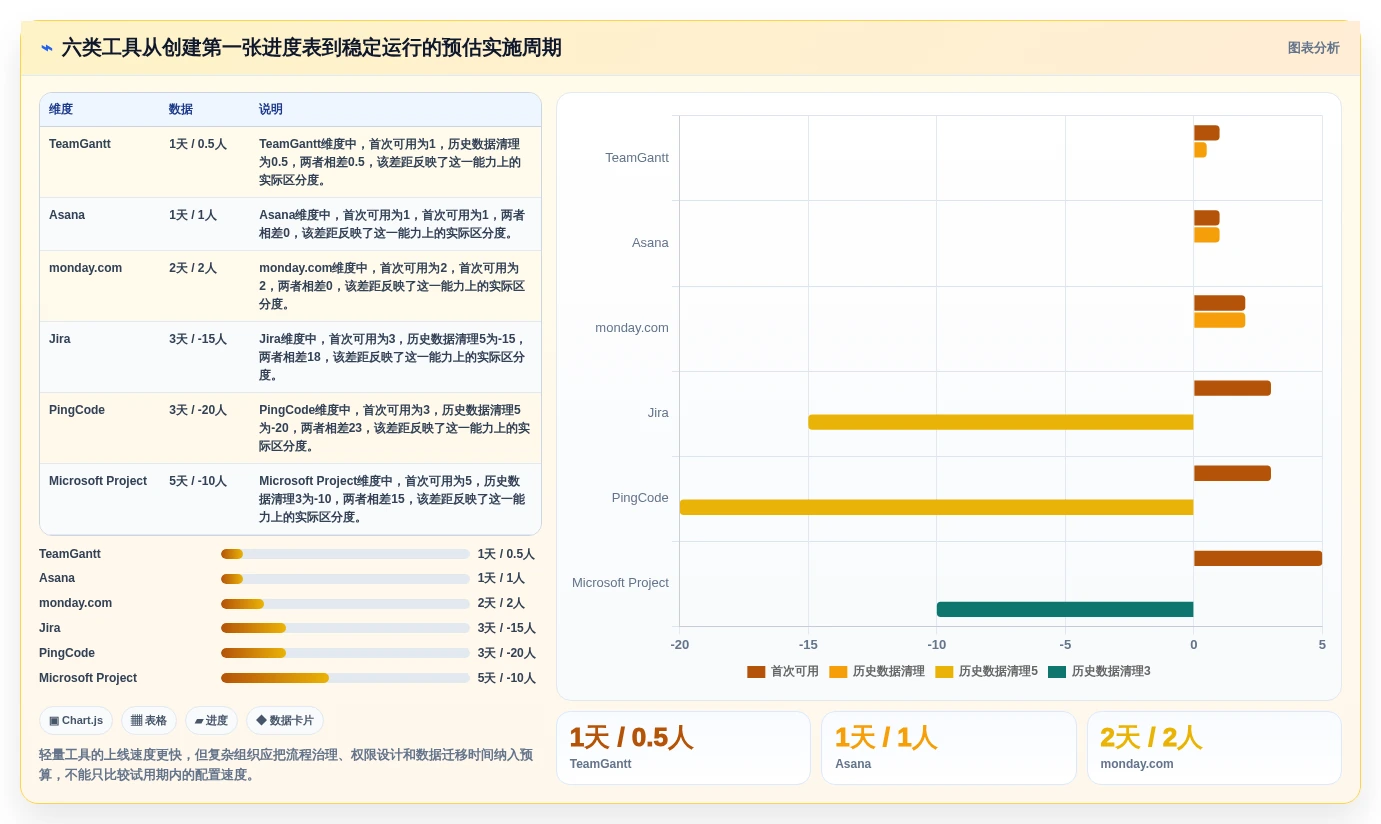Open the monday.com 2天 / 2人 data card
The image size is (1381, 824).
(1214, 748)
